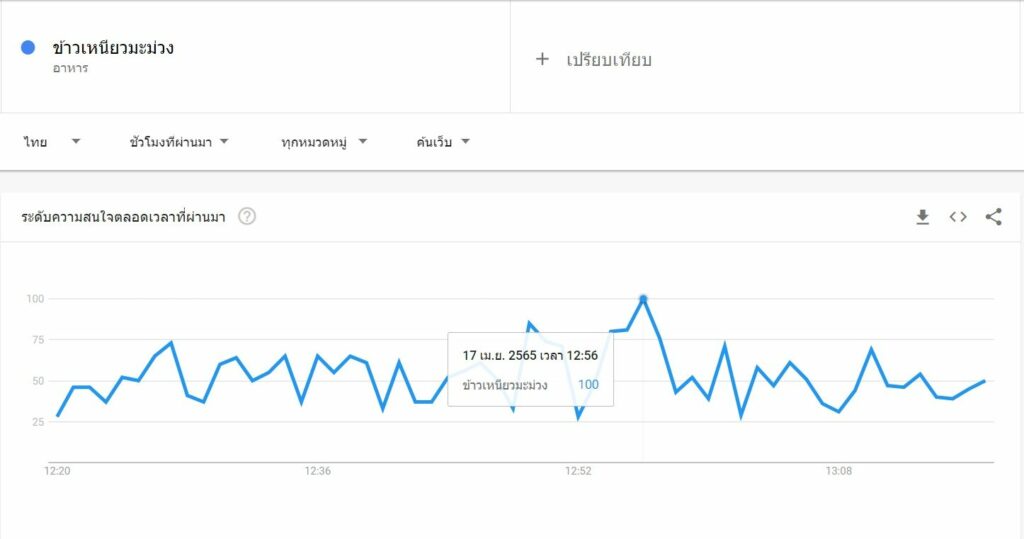The width and height of the screenshot is (1024, 539).
Task: Click the 13:08 axis time label
Action: coord(839,471)
